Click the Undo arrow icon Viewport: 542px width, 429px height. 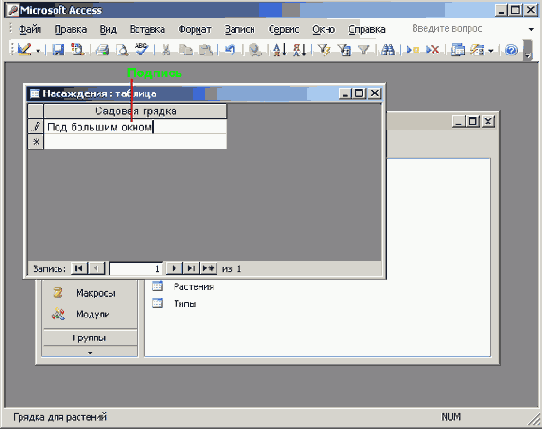(230, 50)
